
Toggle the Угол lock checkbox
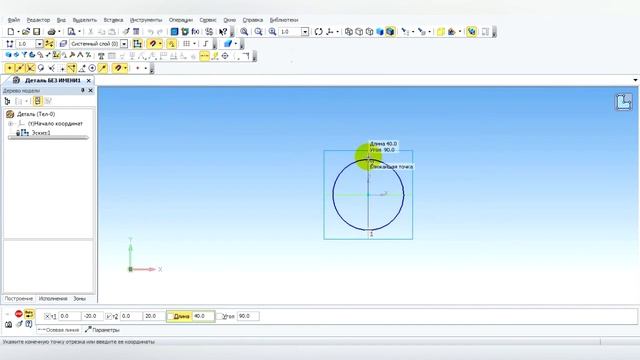pos(220,316)
